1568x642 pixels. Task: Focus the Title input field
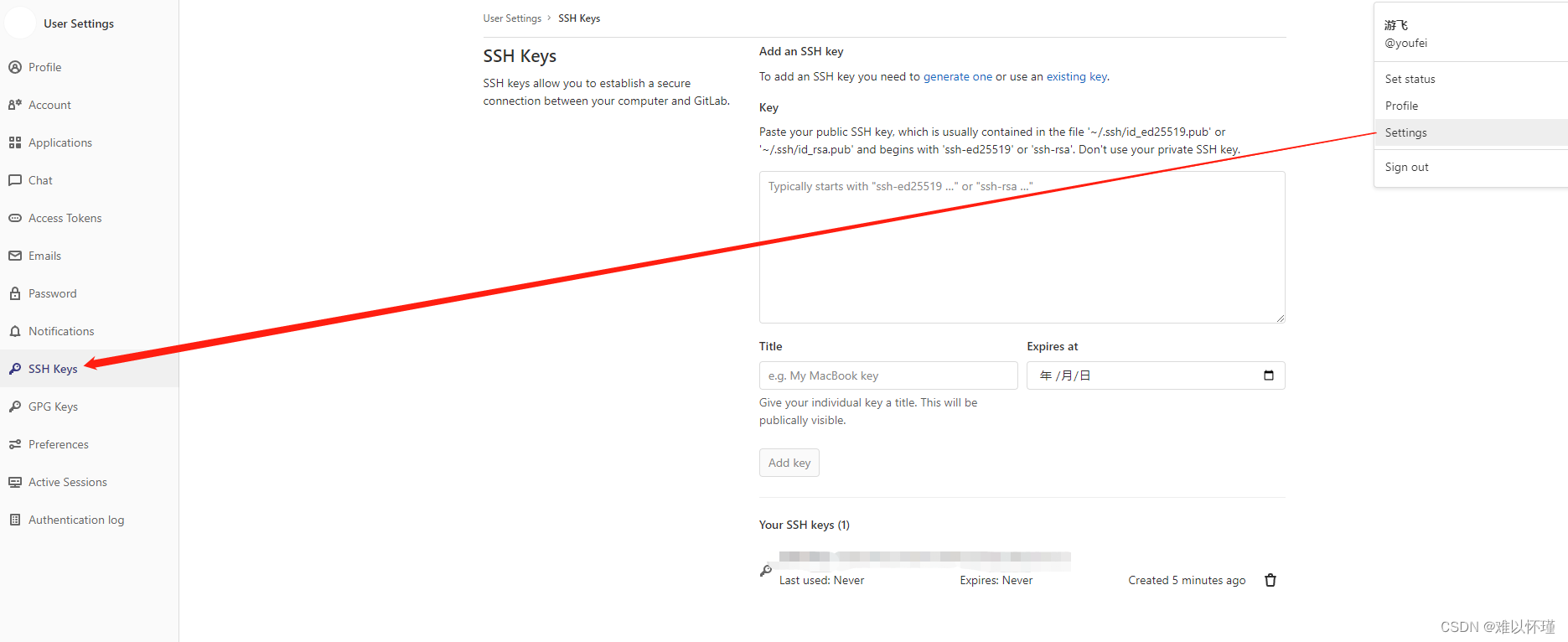tap(888, 375)
